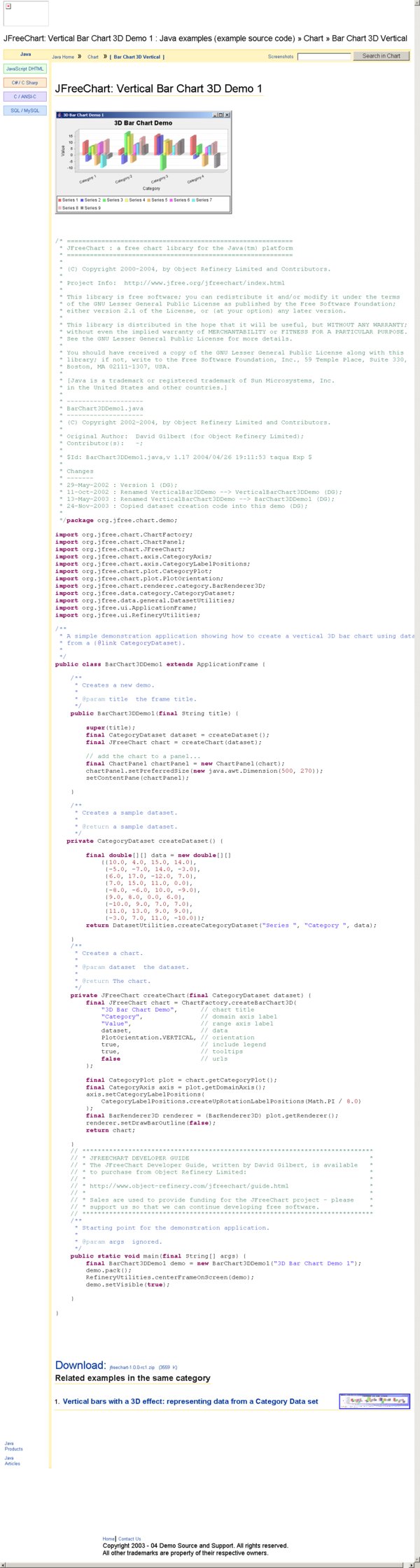
Task: Open the SQL / MySQL section
Action: click(25, 111)
